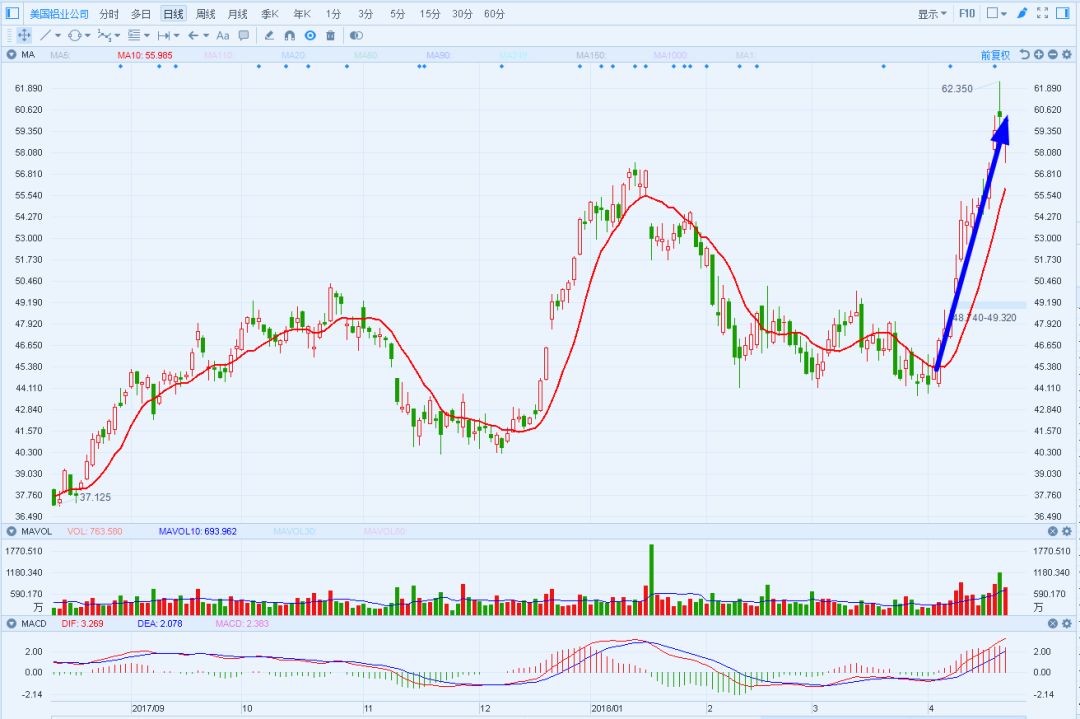1080x719 pixels.
Task: Enter fullscreen with the expand icon
Action: (1042, 13)
